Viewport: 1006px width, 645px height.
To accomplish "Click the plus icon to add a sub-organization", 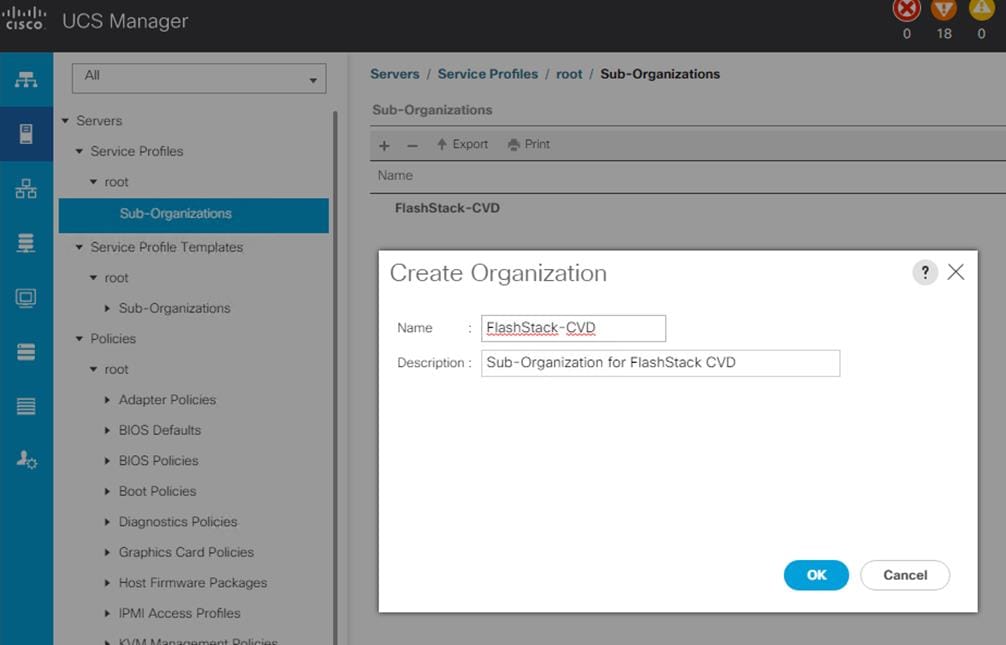I will tap(384, 146).
